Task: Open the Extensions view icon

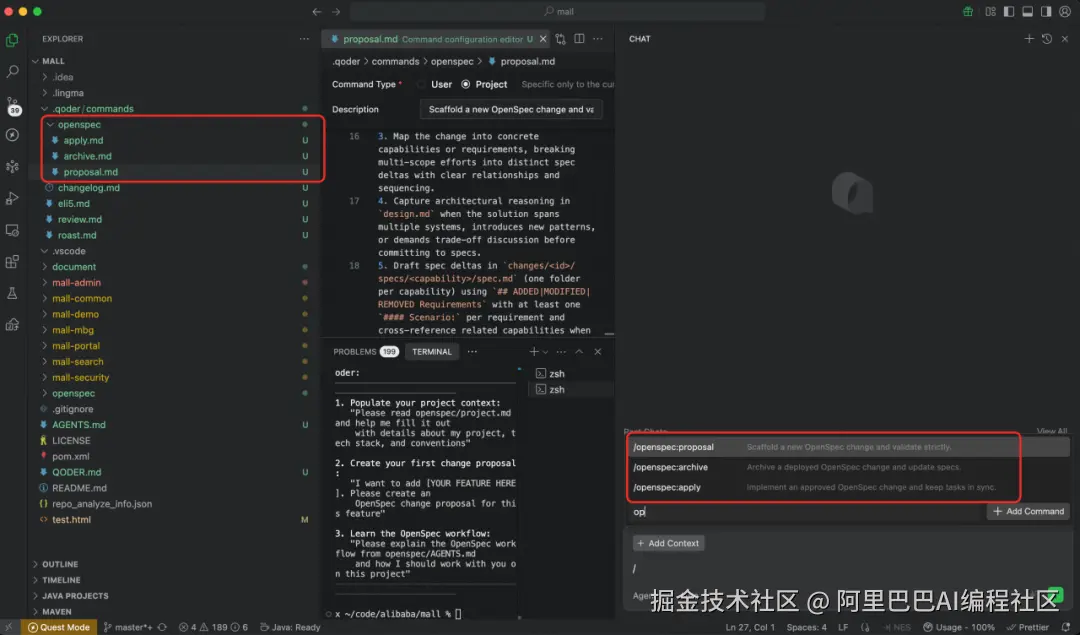Action: [12, 262]
